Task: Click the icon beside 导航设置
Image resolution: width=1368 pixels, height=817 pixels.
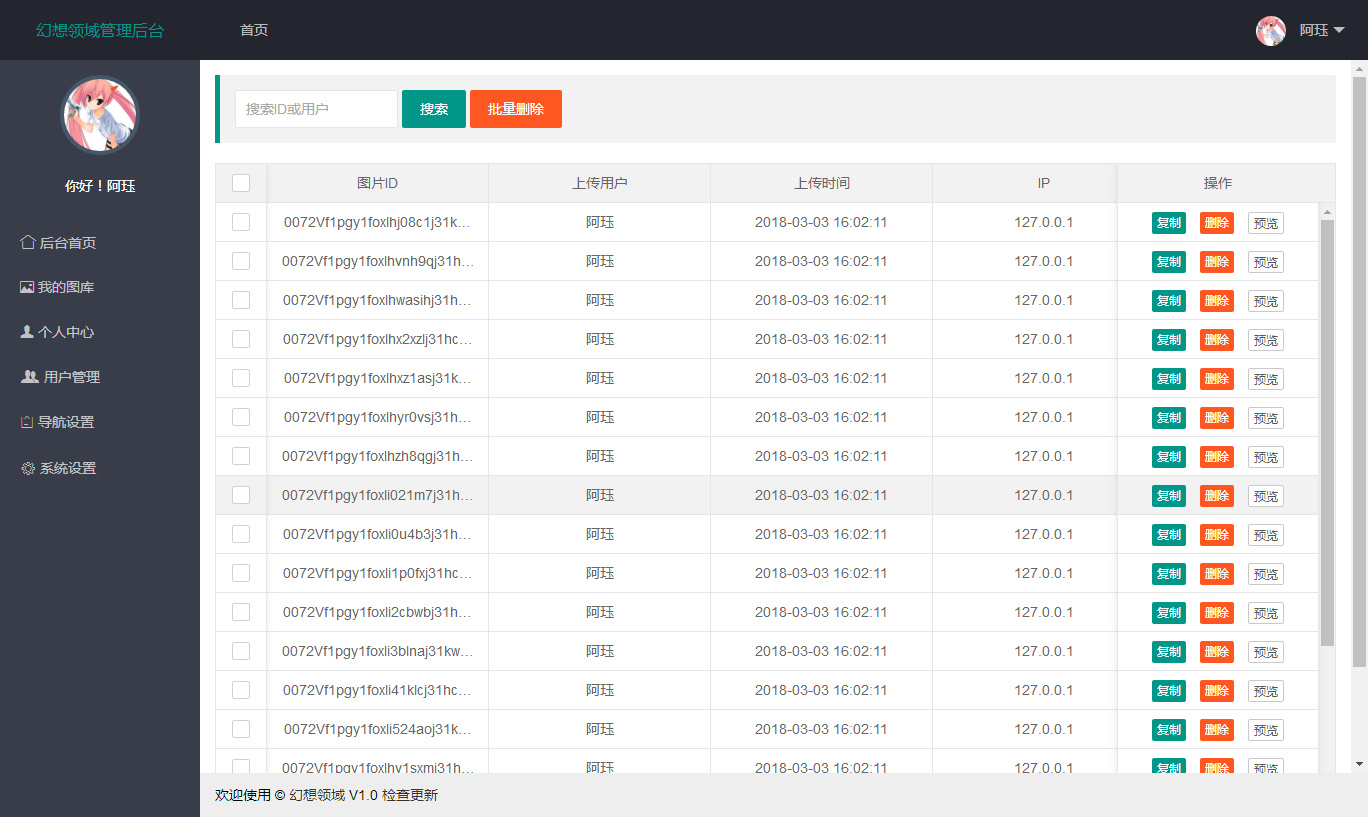Action: click(27, 422)
